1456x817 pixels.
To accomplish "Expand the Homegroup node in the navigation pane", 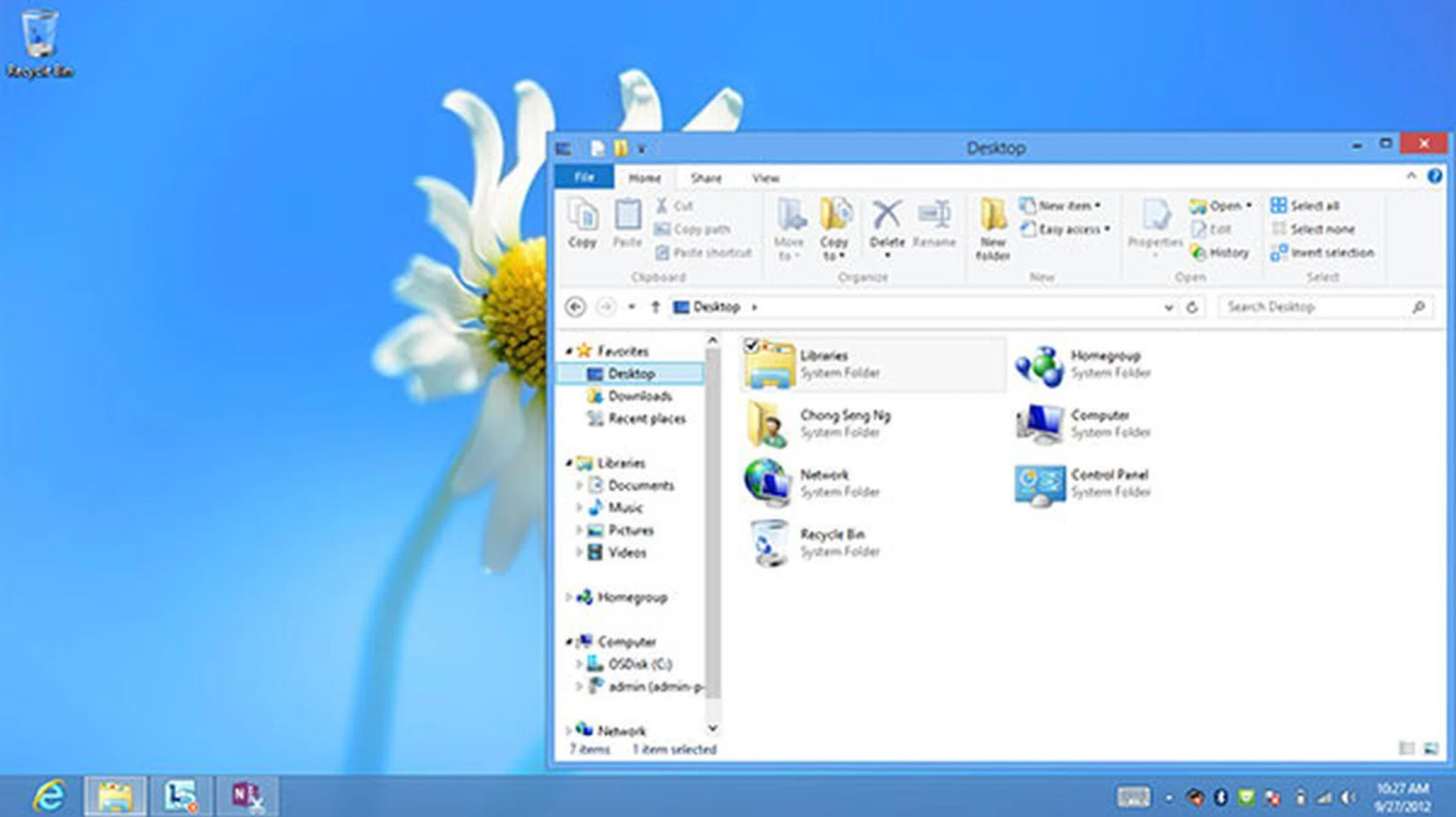I will point(569,597).
